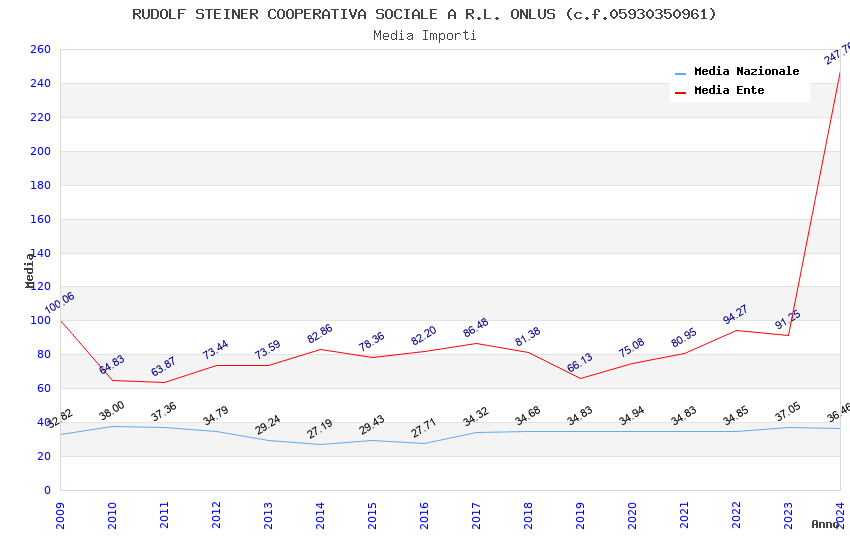This screenshot has height=550, width=850.
Task: Click the 2010 x-axis year label
Action: click(112, 515)
